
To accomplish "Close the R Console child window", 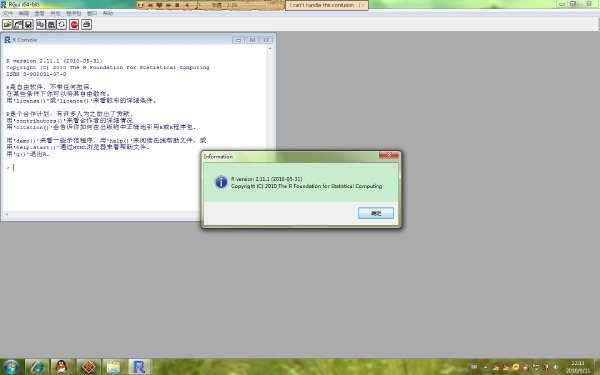I will tap(266, 40).
